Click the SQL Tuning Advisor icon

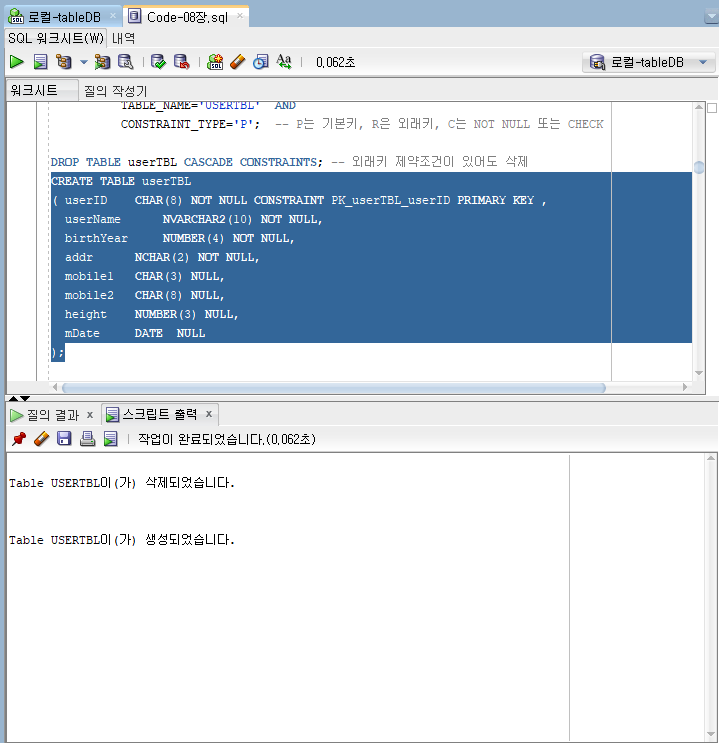click(126, 62)
